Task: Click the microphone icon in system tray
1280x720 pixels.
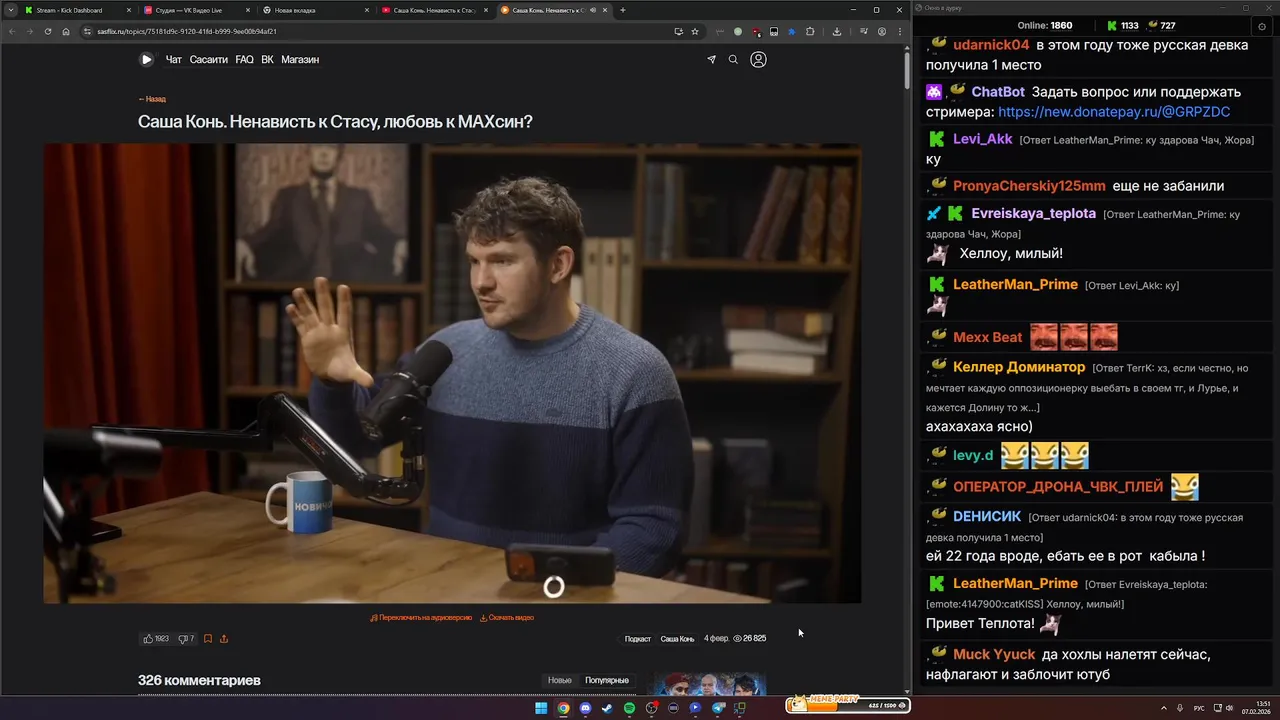Action: pos(1182,708)
